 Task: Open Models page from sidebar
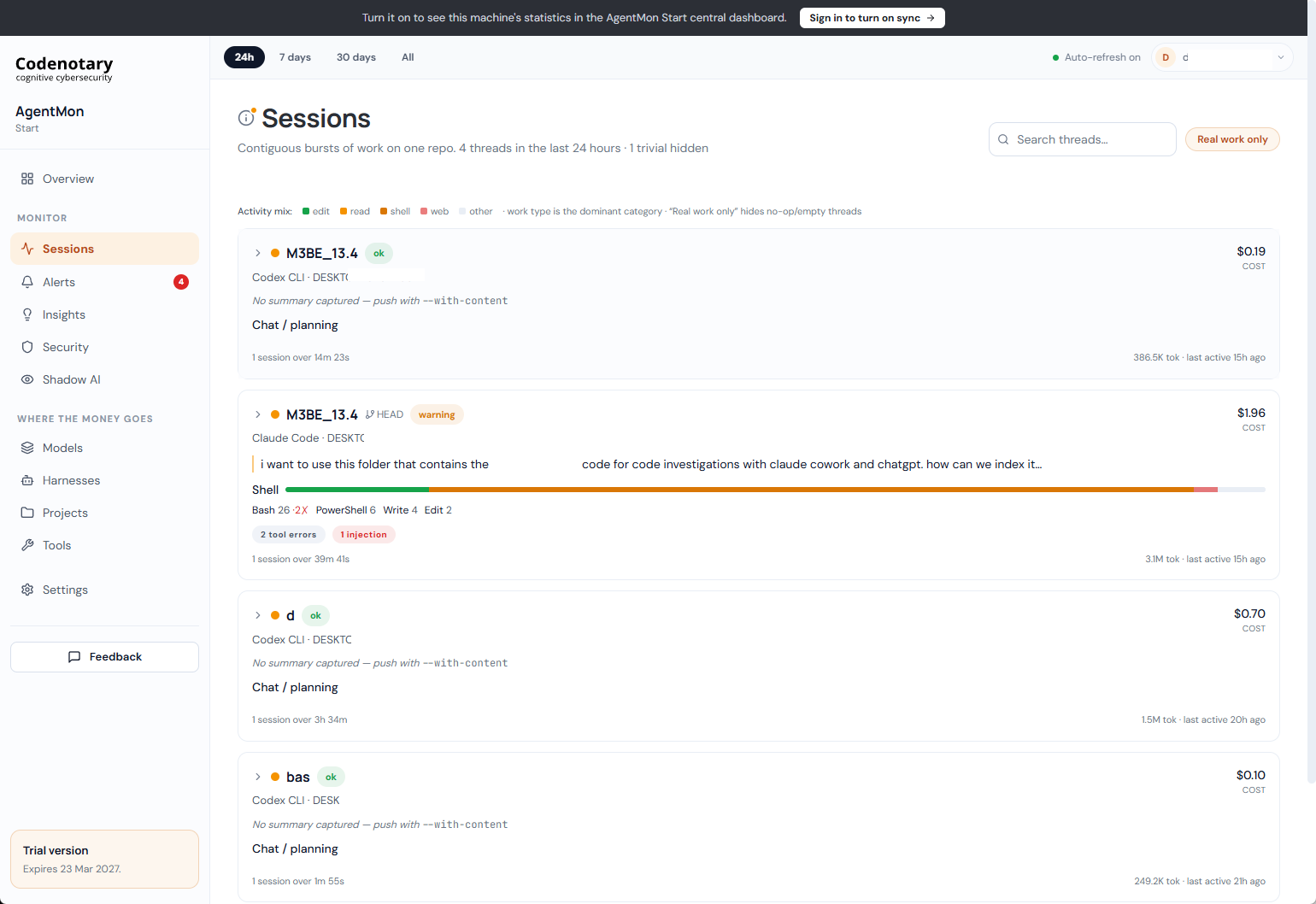(104, 448)
